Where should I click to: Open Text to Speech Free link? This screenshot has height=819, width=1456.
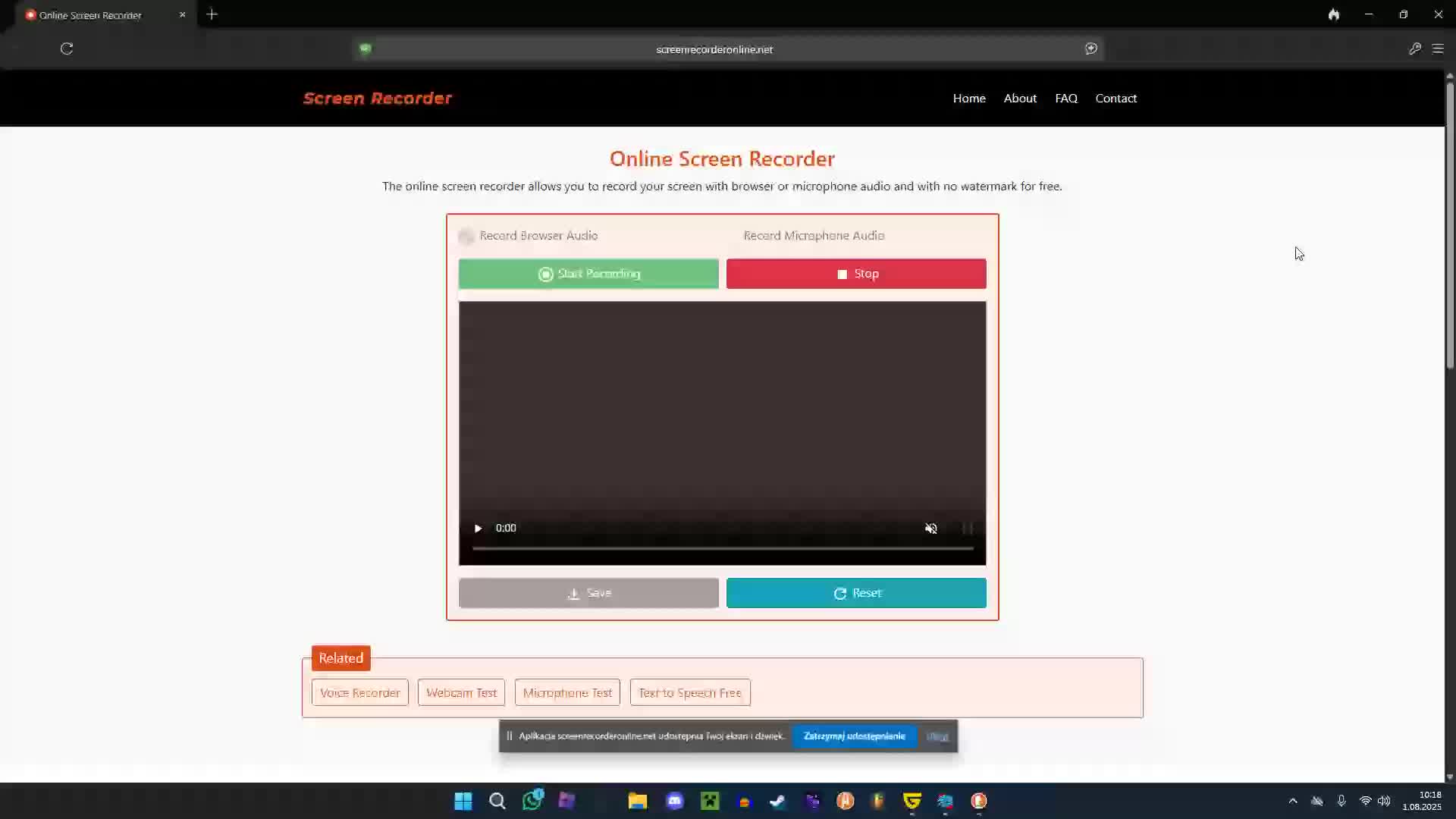[x=690, y=692]
